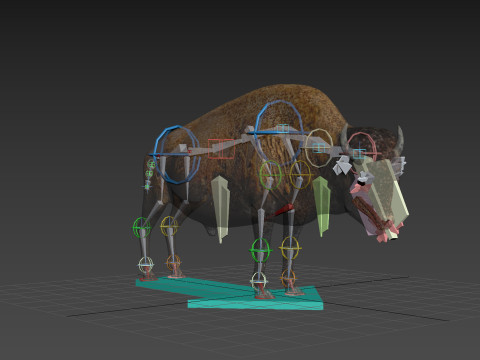Click the yellow front upper-leg circle control

click(x=300, y=174)
